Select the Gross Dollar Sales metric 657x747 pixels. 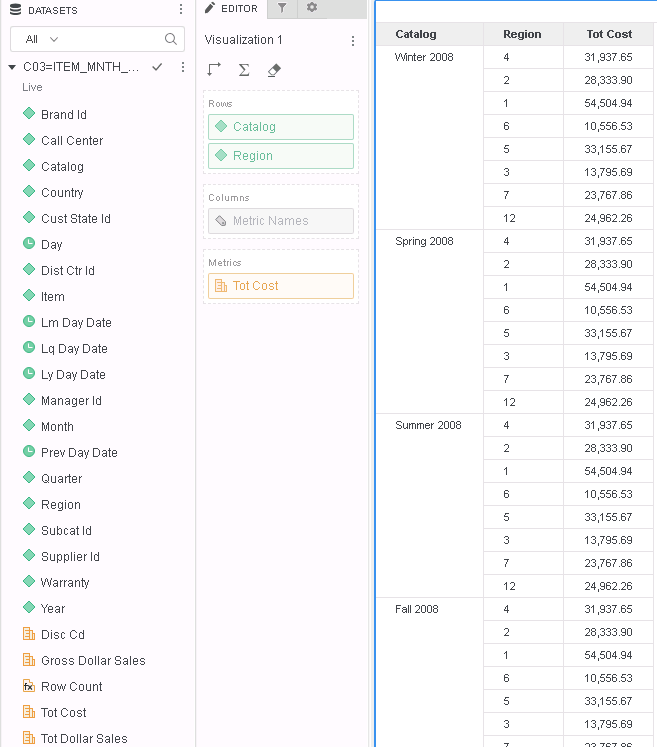(93, 661)
